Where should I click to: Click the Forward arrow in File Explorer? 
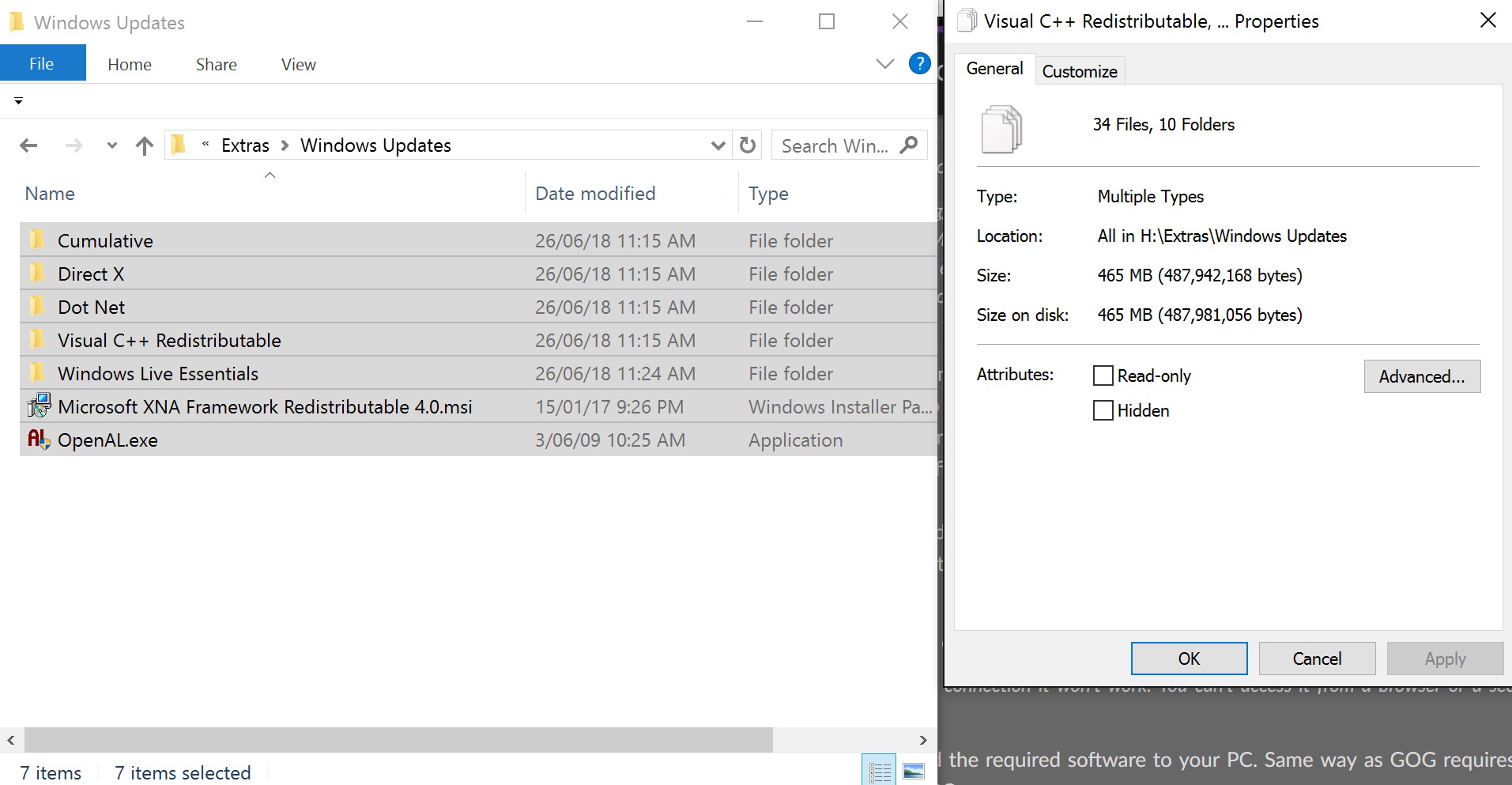coord(74,145)
